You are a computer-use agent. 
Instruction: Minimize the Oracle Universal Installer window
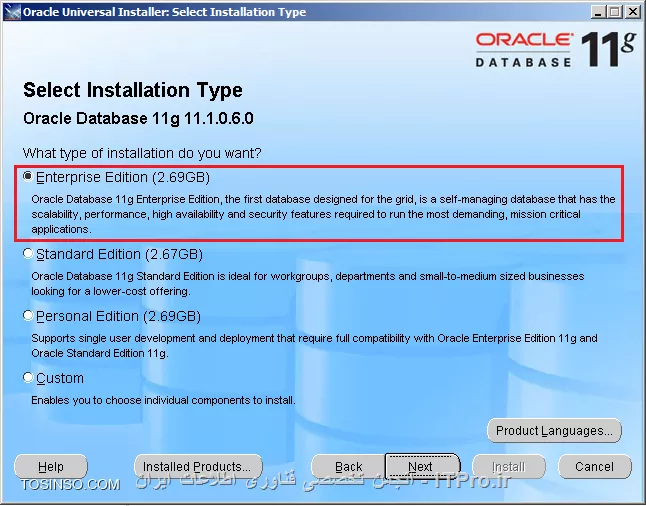pos(598,12)
